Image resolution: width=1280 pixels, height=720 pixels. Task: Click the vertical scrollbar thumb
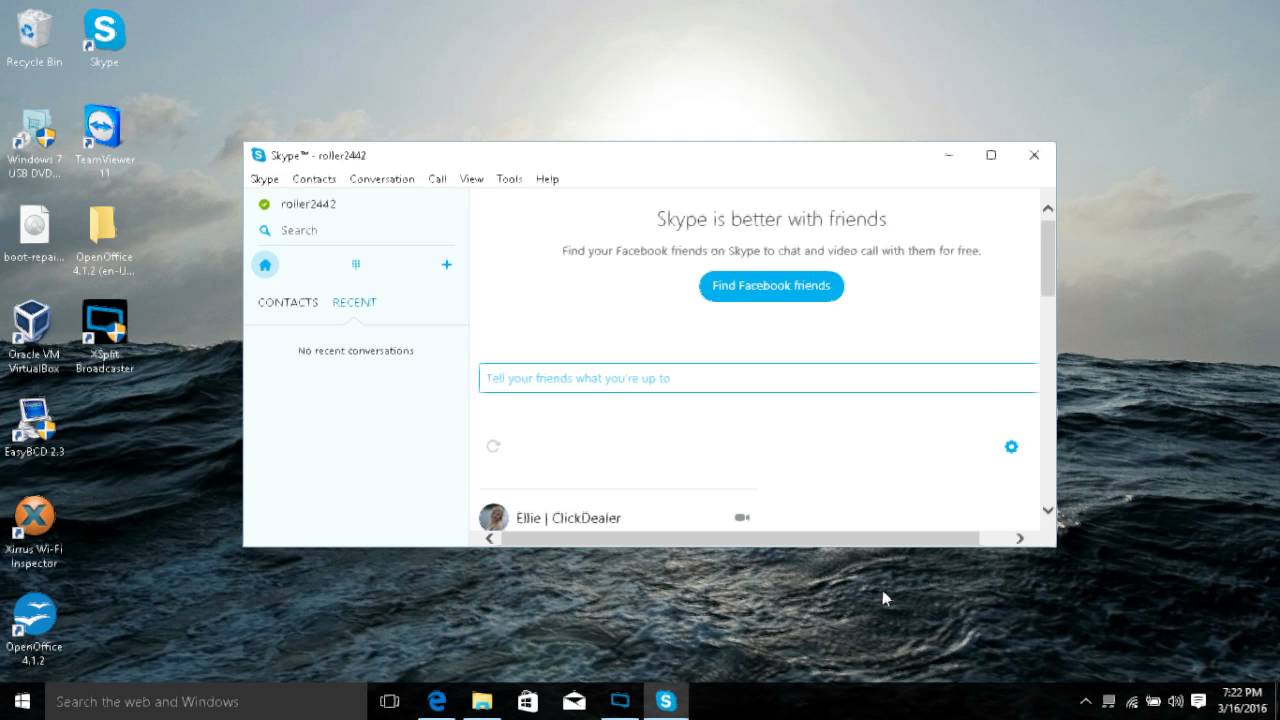[1048, 258]
